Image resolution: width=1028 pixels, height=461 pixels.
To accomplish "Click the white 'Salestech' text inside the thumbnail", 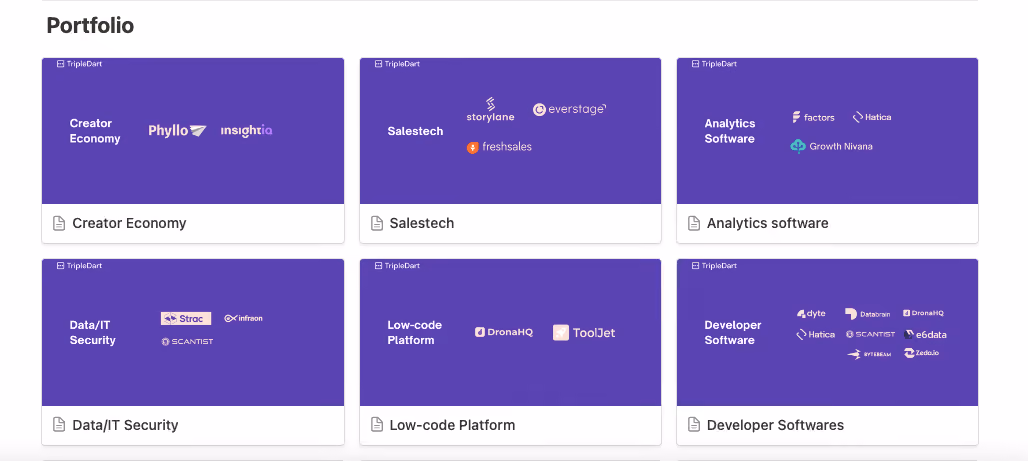I will [415, 131].
